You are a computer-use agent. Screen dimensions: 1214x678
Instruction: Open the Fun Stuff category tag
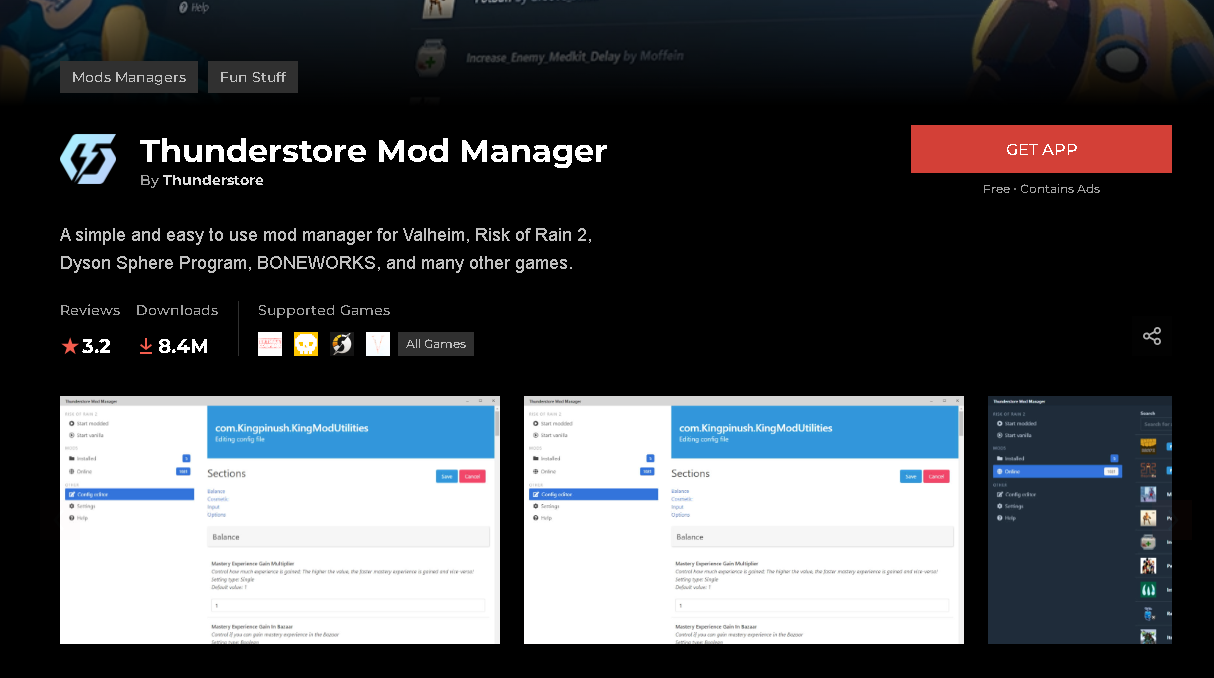[x=253, y=77]
